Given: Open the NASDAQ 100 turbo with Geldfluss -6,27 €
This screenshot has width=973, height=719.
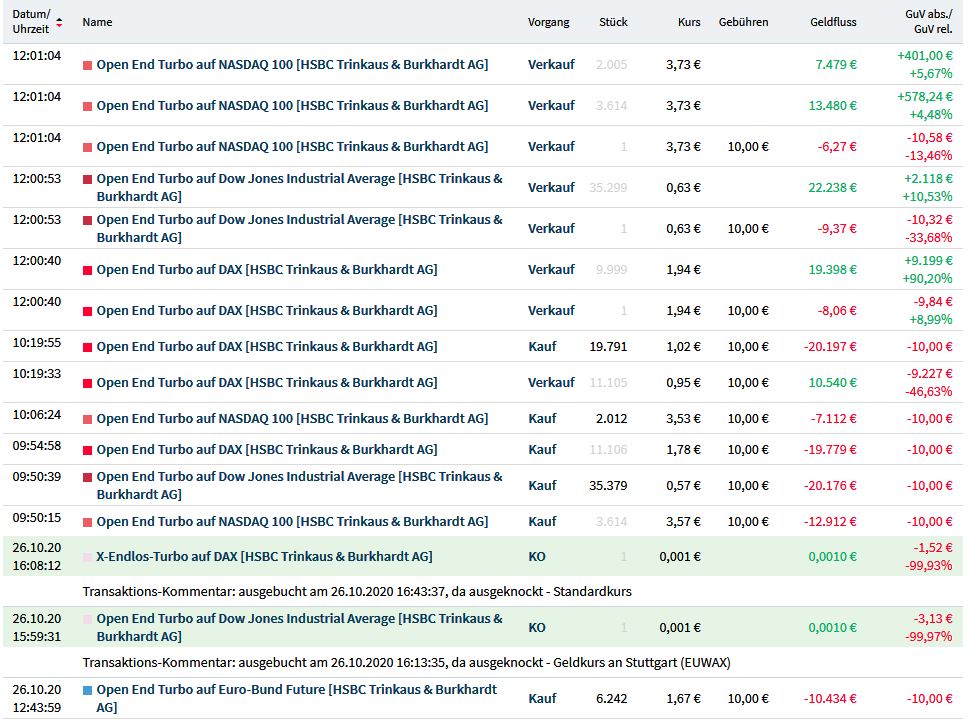Looking at the screenshot, I should click(292, 146).
